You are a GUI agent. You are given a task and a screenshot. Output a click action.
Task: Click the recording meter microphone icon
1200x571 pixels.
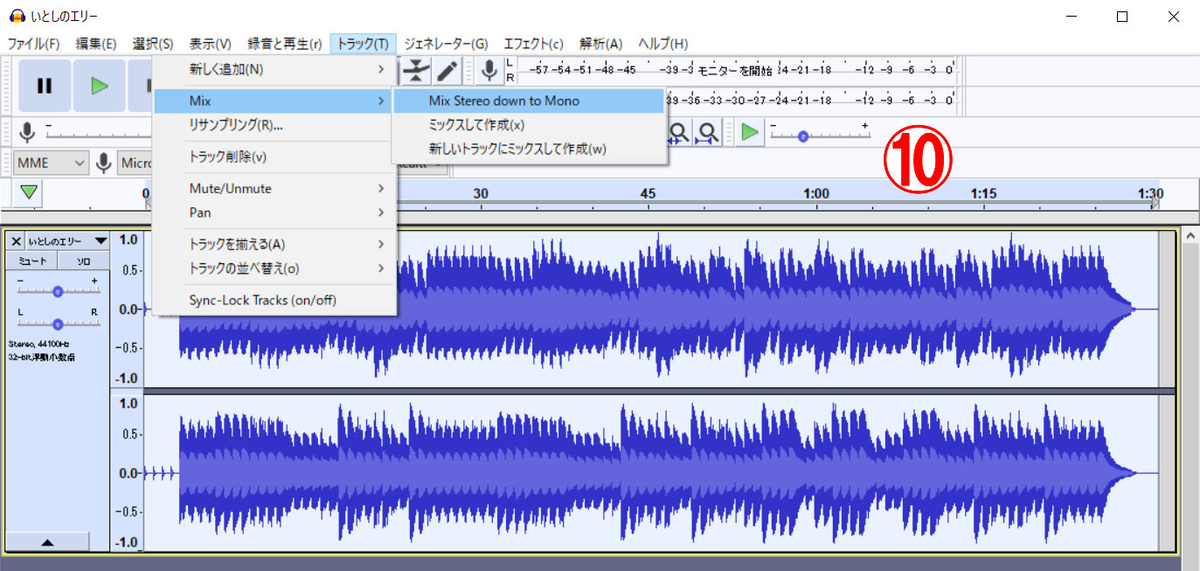[489, 70]
